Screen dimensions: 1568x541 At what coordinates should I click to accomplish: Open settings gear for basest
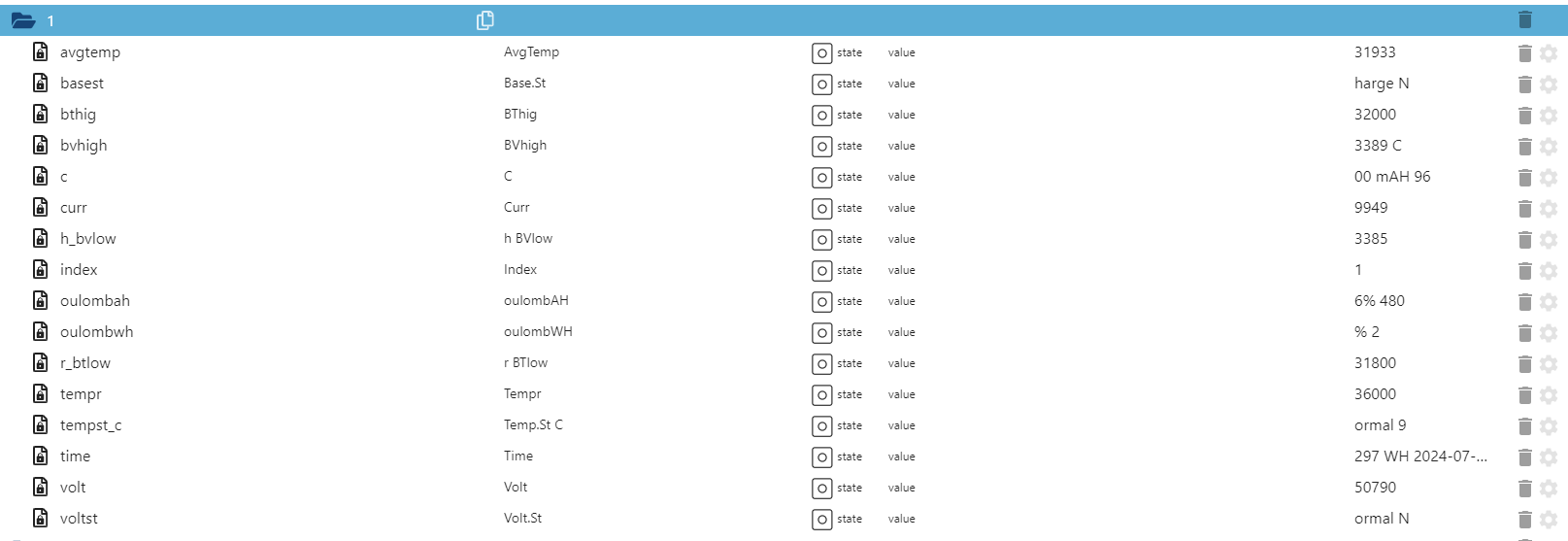click(x=1549, y=85)
